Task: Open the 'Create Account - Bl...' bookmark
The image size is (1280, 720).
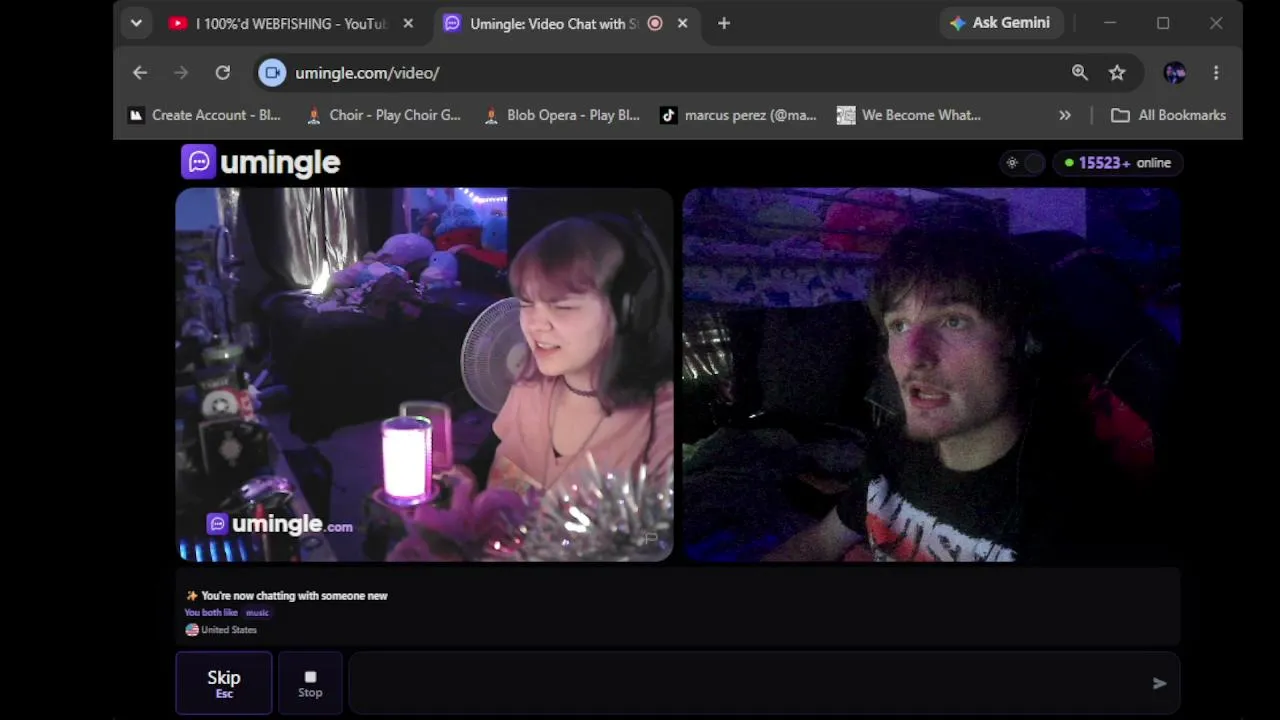Action: point(204,115)
